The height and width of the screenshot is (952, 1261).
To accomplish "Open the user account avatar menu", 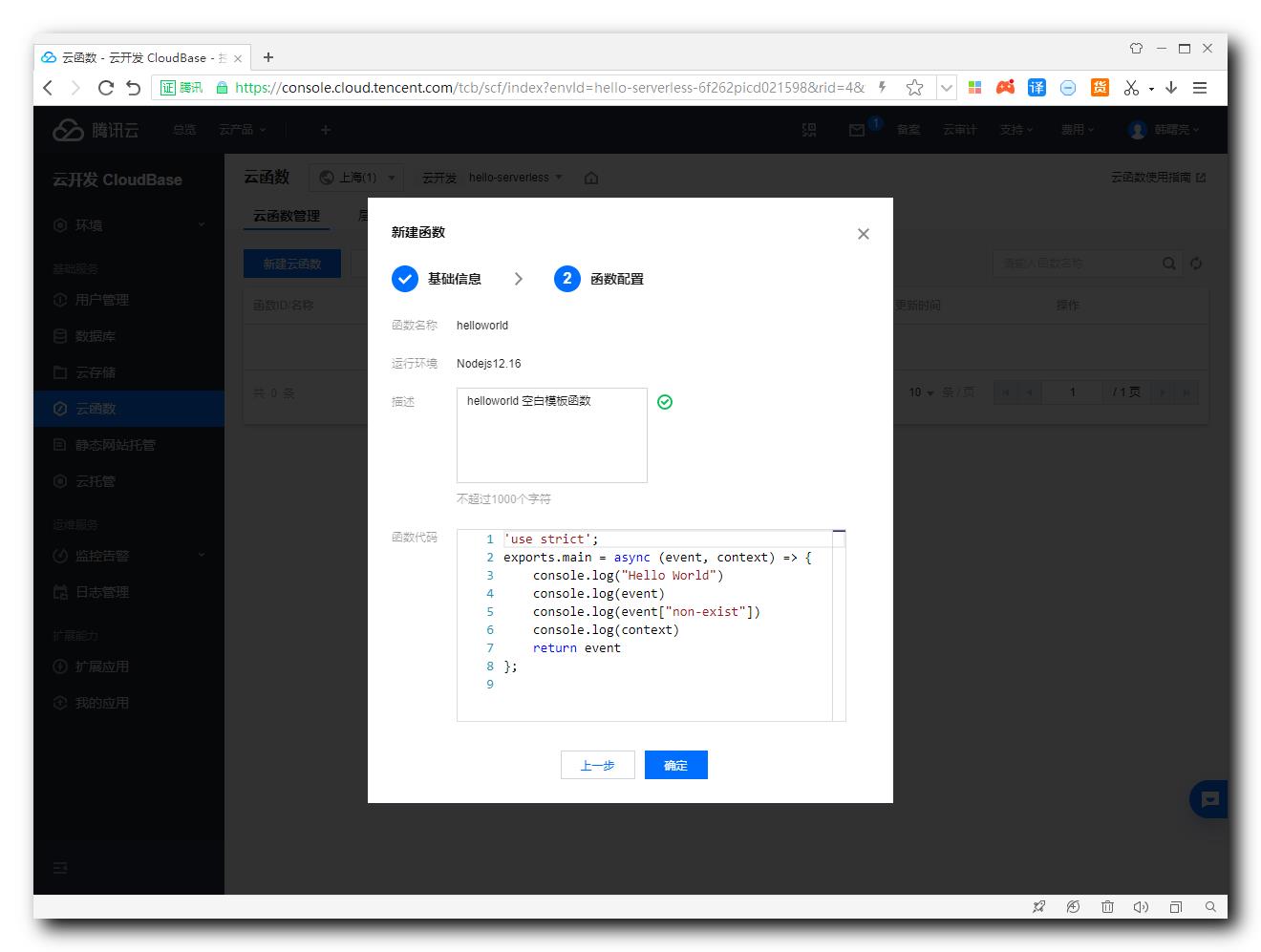I will pos(1165,130).
